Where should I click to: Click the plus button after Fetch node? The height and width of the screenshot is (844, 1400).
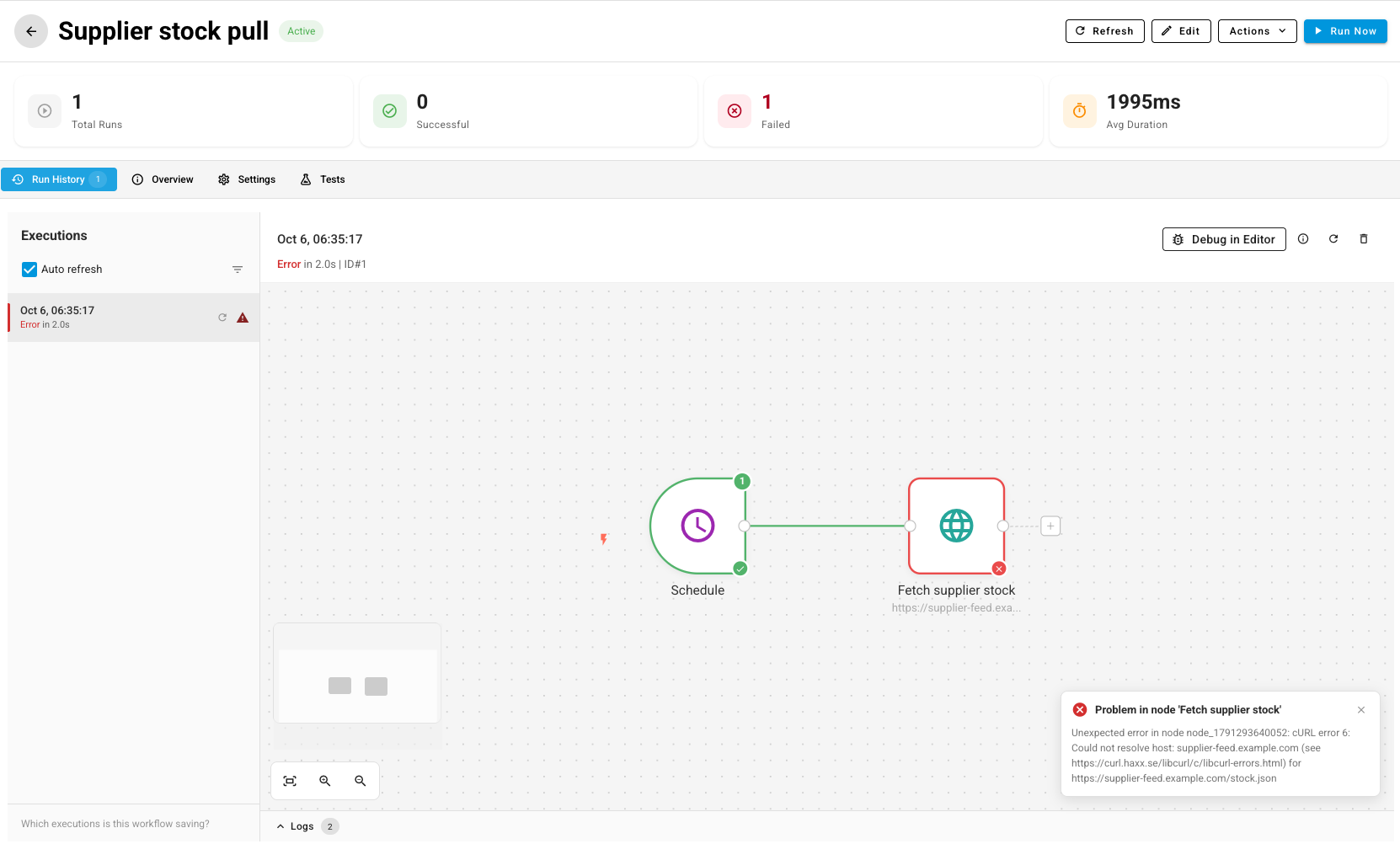pos(1050,526)
